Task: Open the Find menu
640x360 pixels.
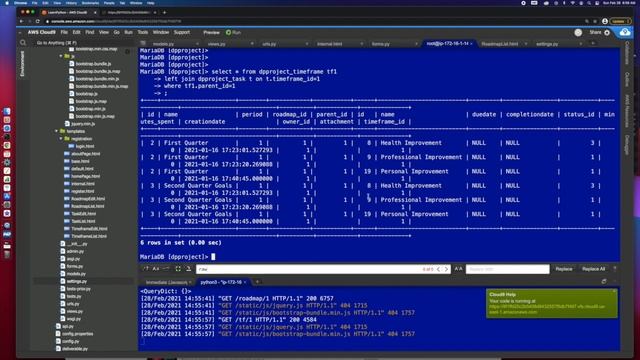Action: point(89,32)
